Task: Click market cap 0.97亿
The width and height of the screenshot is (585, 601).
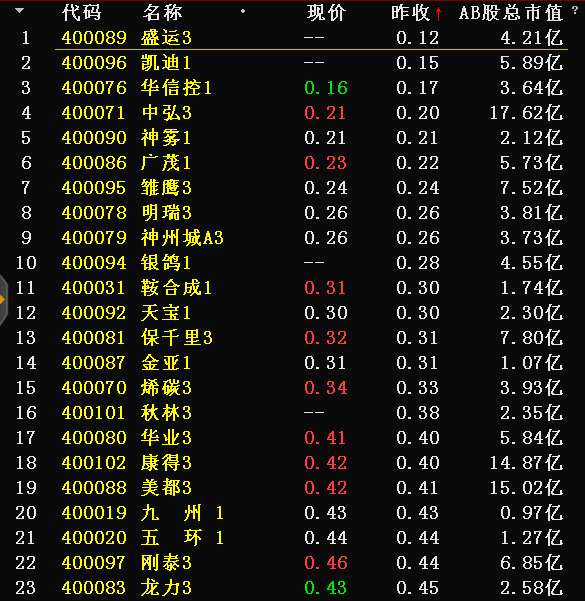Action: coord(531,513)
